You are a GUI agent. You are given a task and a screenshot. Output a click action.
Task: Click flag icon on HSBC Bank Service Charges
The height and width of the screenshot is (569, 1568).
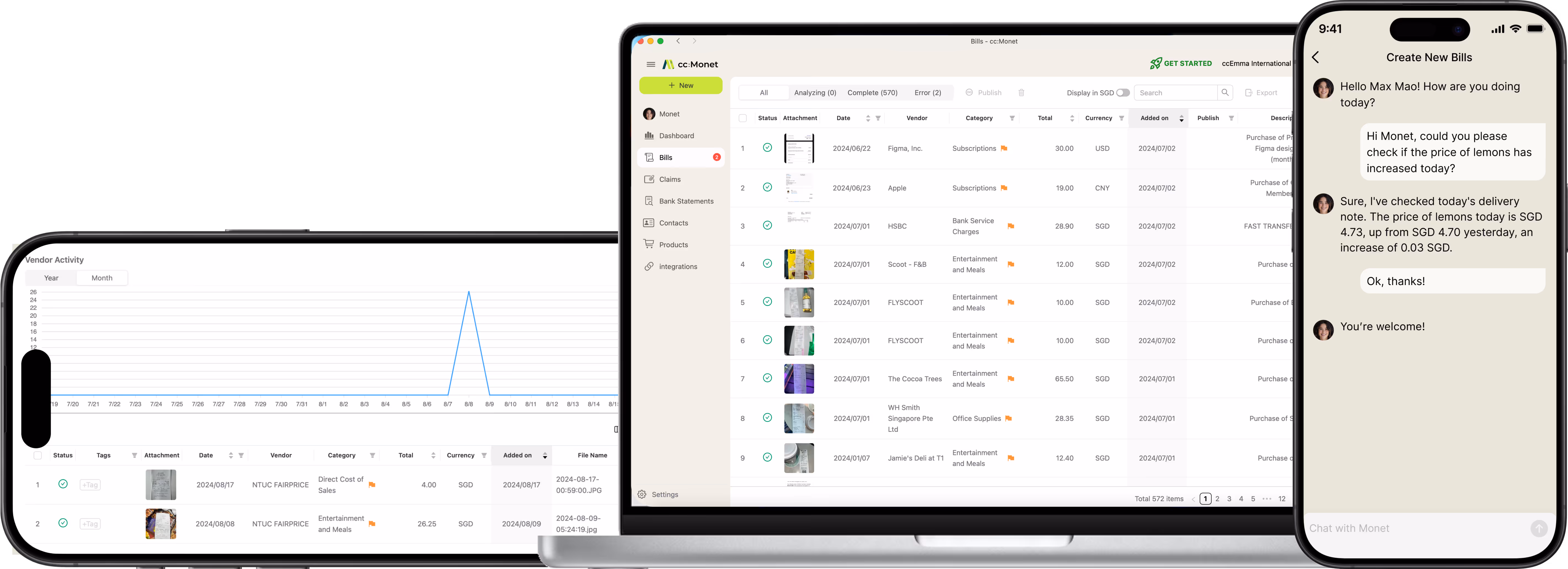coord(1010,226)
